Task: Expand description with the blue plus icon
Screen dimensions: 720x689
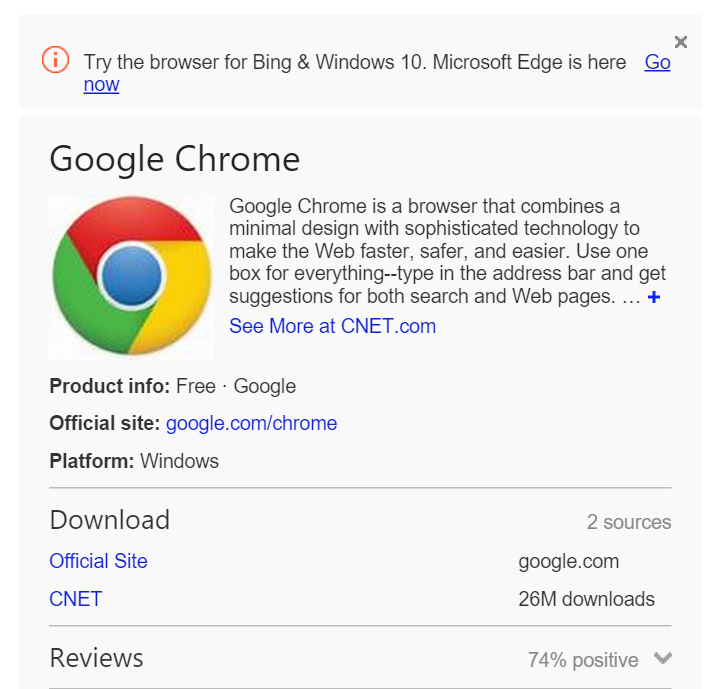Action: [654, 297]
